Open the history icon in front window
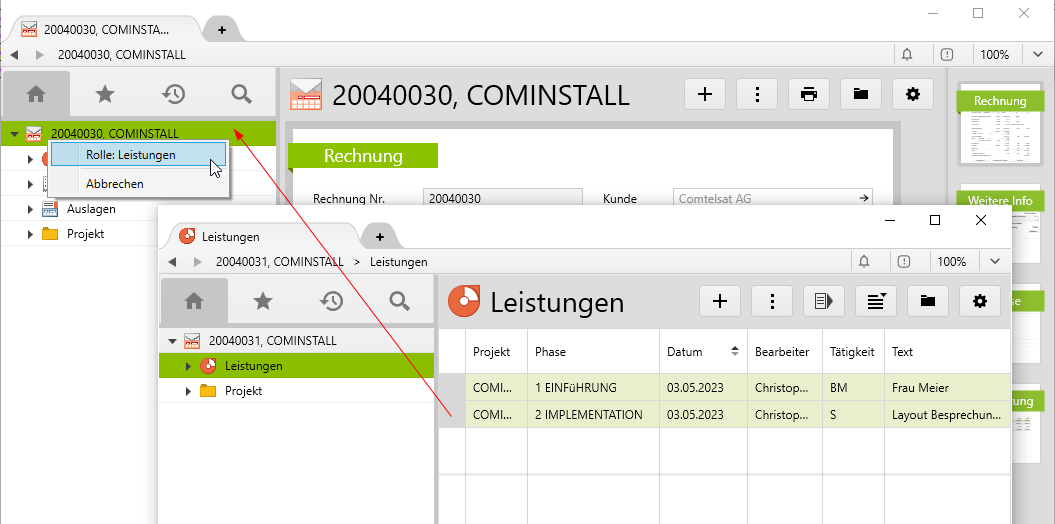Viewport: 1055px width, 524px height. click(331, 301)
